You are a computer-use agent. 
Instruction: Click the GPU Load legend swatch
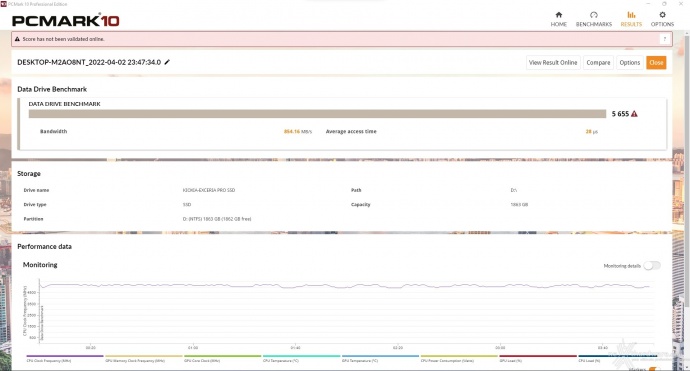point(538,356)
